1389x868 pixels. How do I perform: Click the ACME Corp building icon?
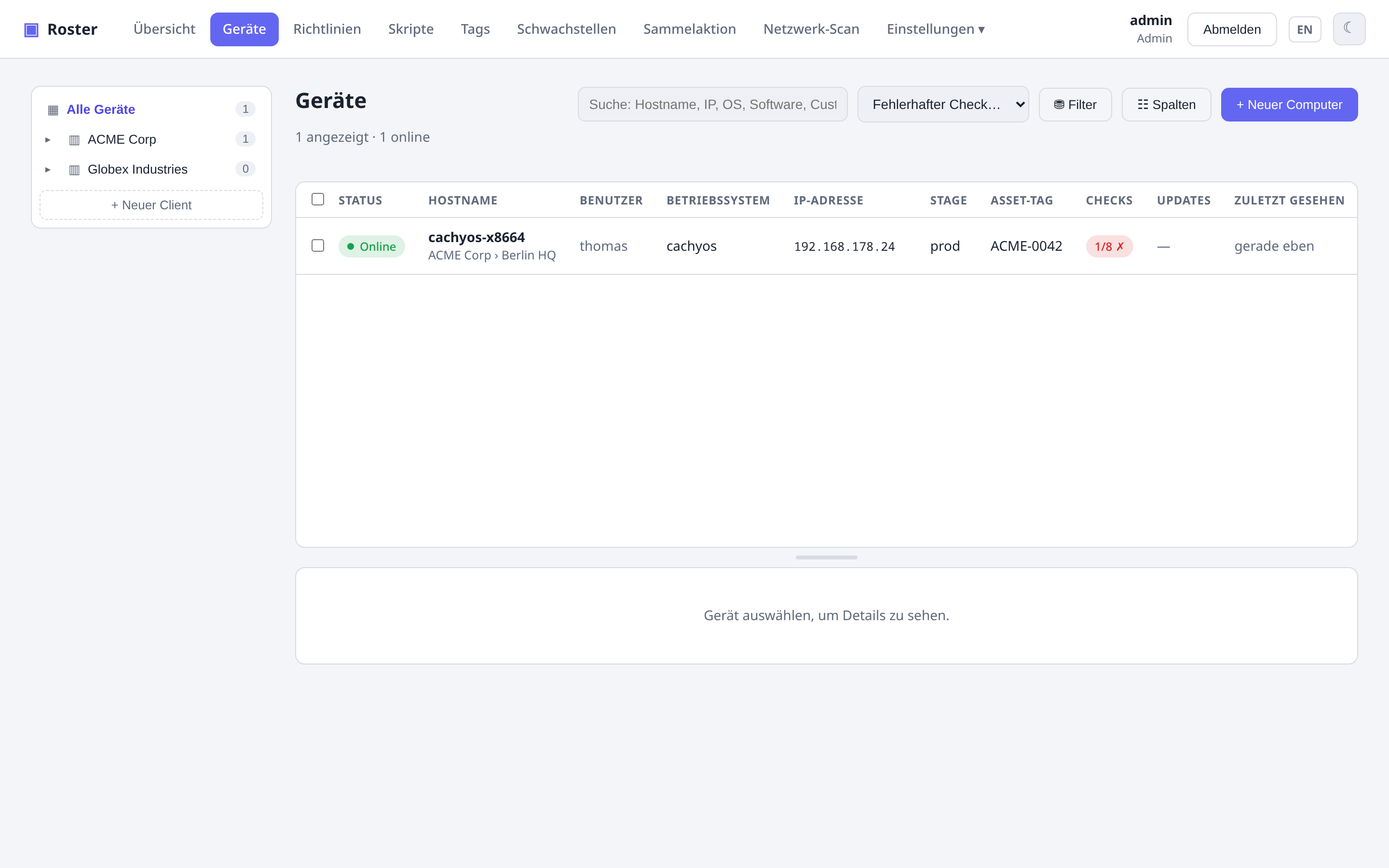74,139
